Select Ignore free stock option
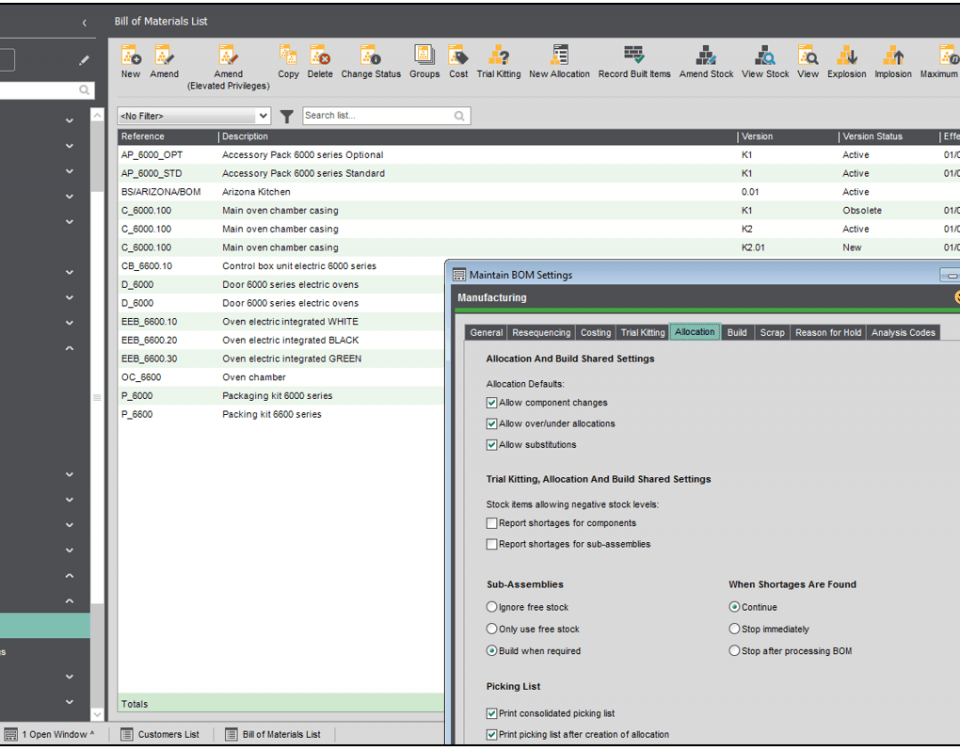The width and height of the screenshot is (960, 750). [x=491, y=607]
